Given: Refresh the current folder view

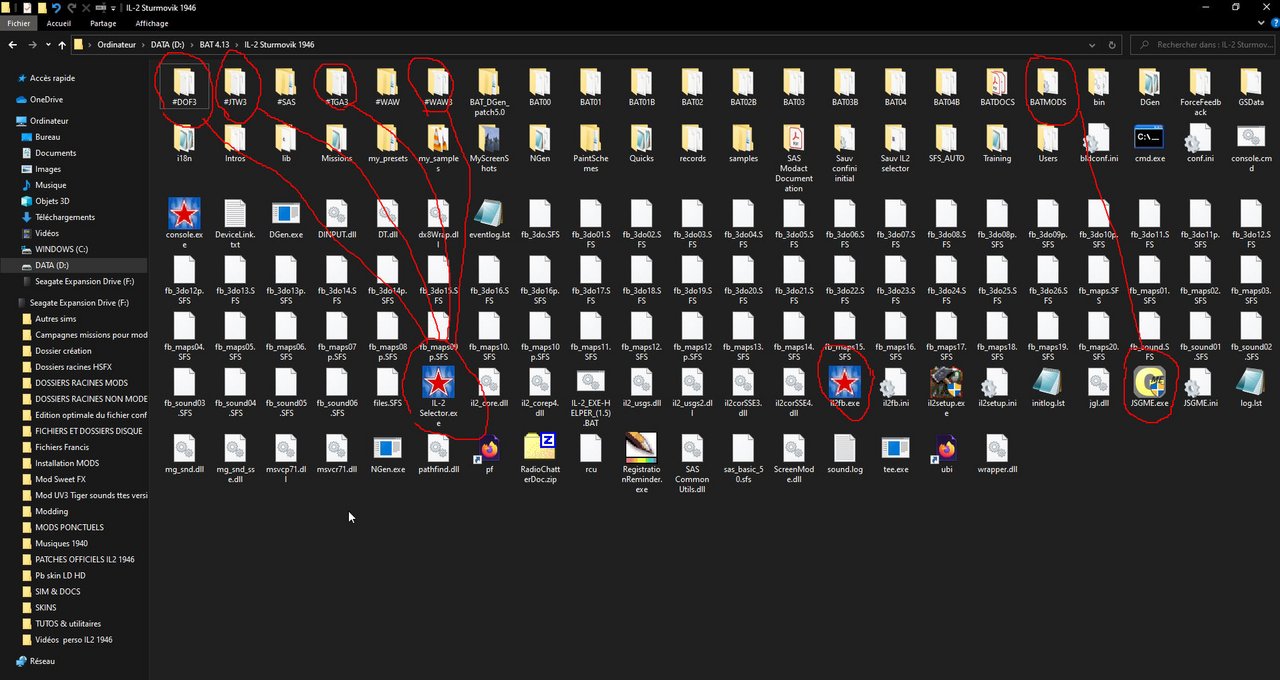Looking at the screenshot, I should (1112, 45).
